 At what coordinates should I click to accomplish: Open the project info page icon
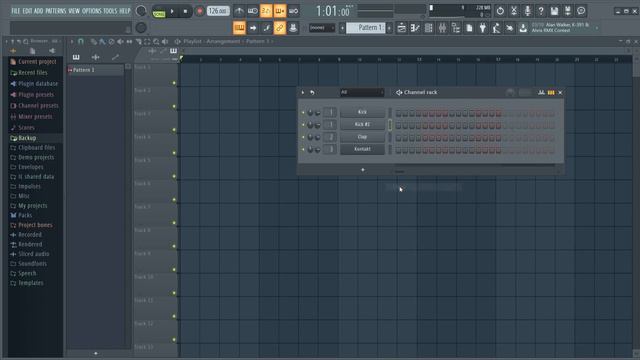pos(469,28)
